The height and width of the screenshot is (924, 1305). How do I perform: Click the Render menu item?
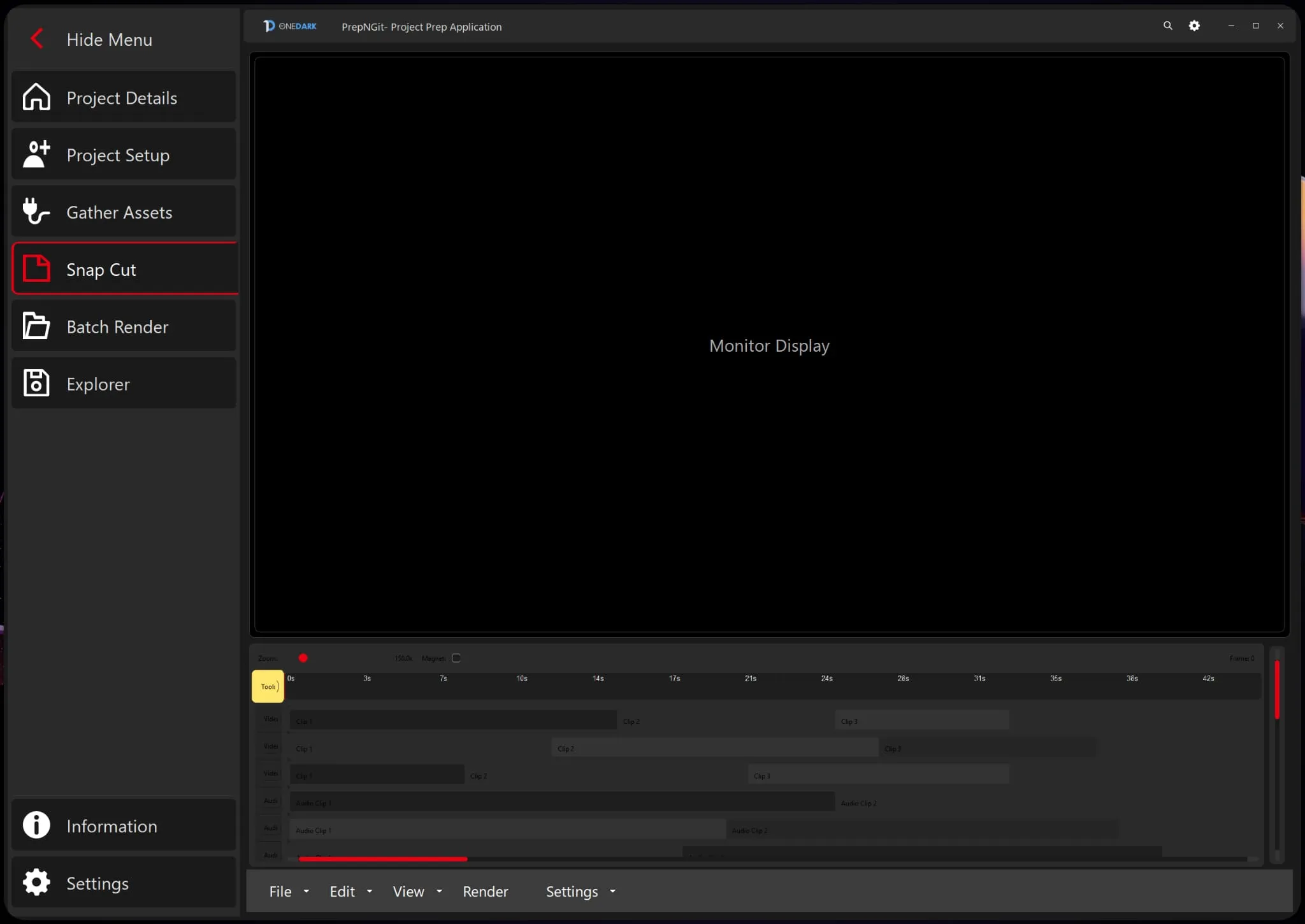485,891
